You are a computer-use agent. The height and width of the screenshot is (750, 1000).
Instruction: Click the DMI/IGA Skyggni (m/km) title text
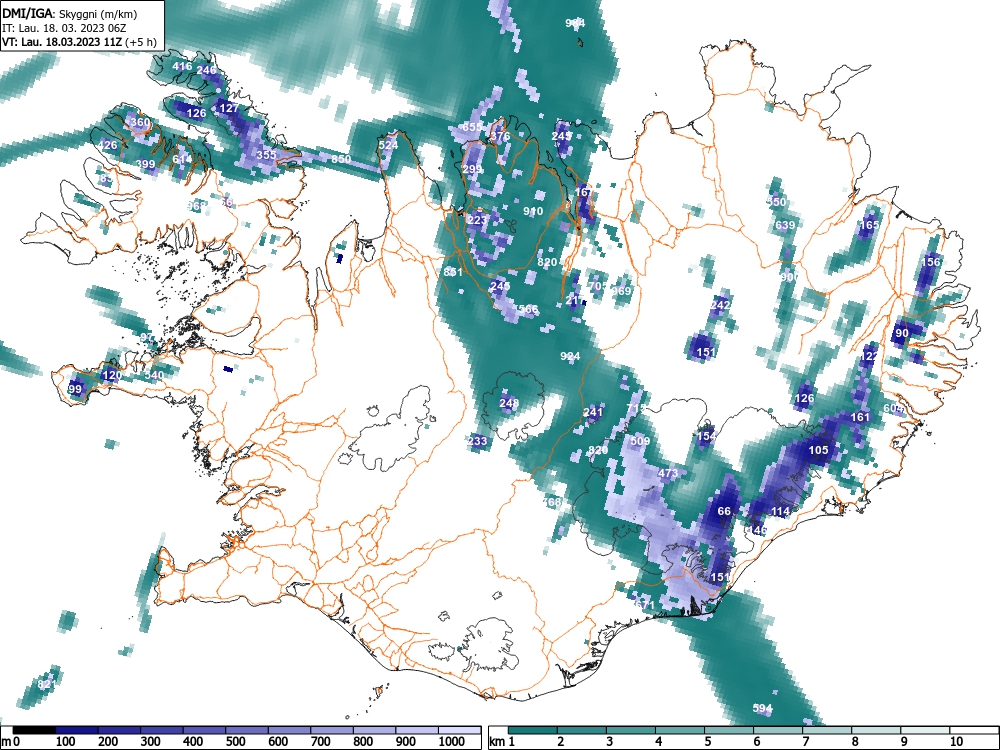click(70, 13)
